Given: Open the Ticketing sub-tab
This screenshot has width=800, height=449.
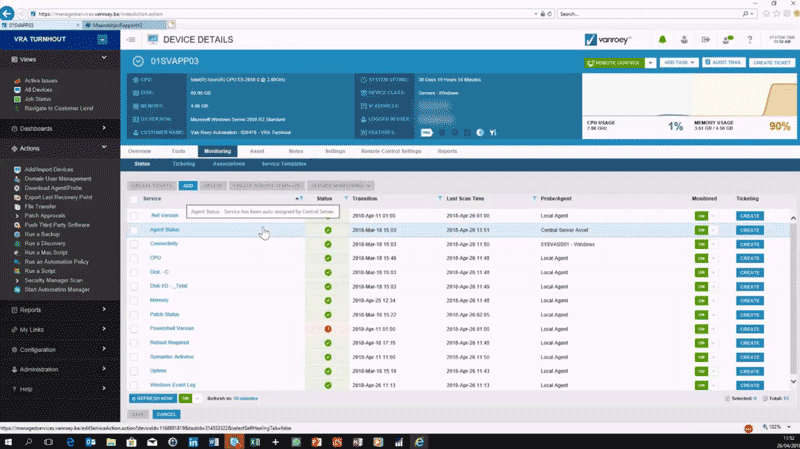Looking at the screenshot, I should point(184,164).
